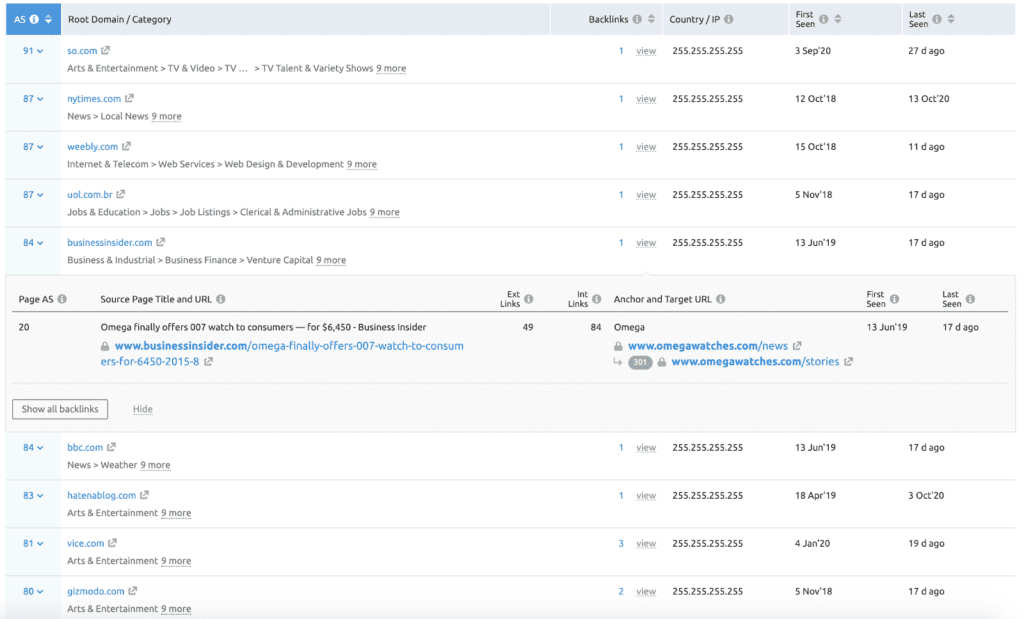
Task: Sort by Last Seen column arrows
Action: tap(952, 19)
